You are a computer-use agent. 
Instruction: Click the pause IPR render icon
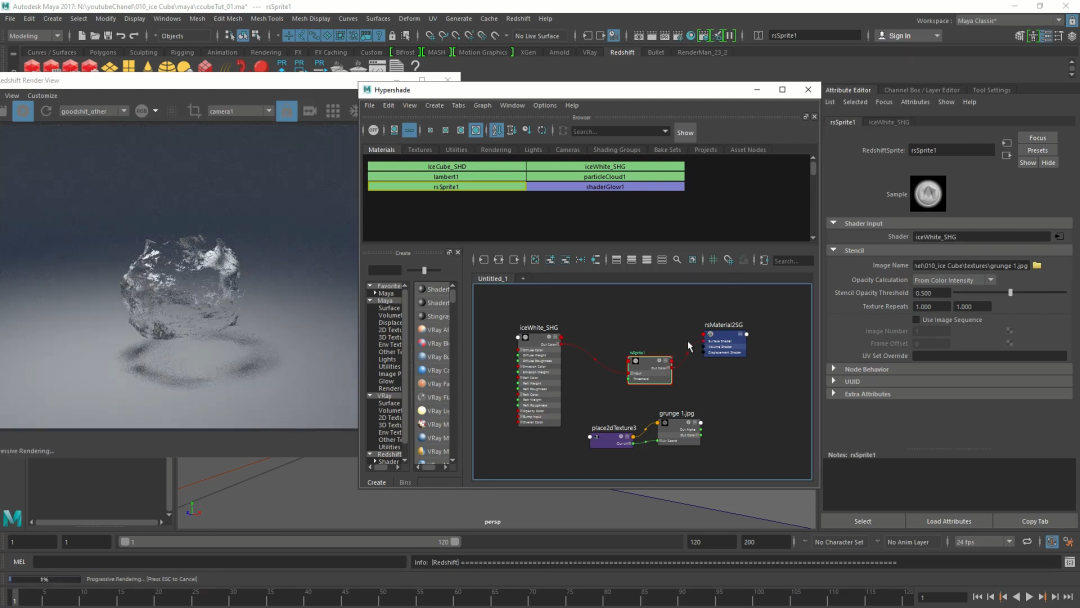pyautogui.click(x=729, y=35)
